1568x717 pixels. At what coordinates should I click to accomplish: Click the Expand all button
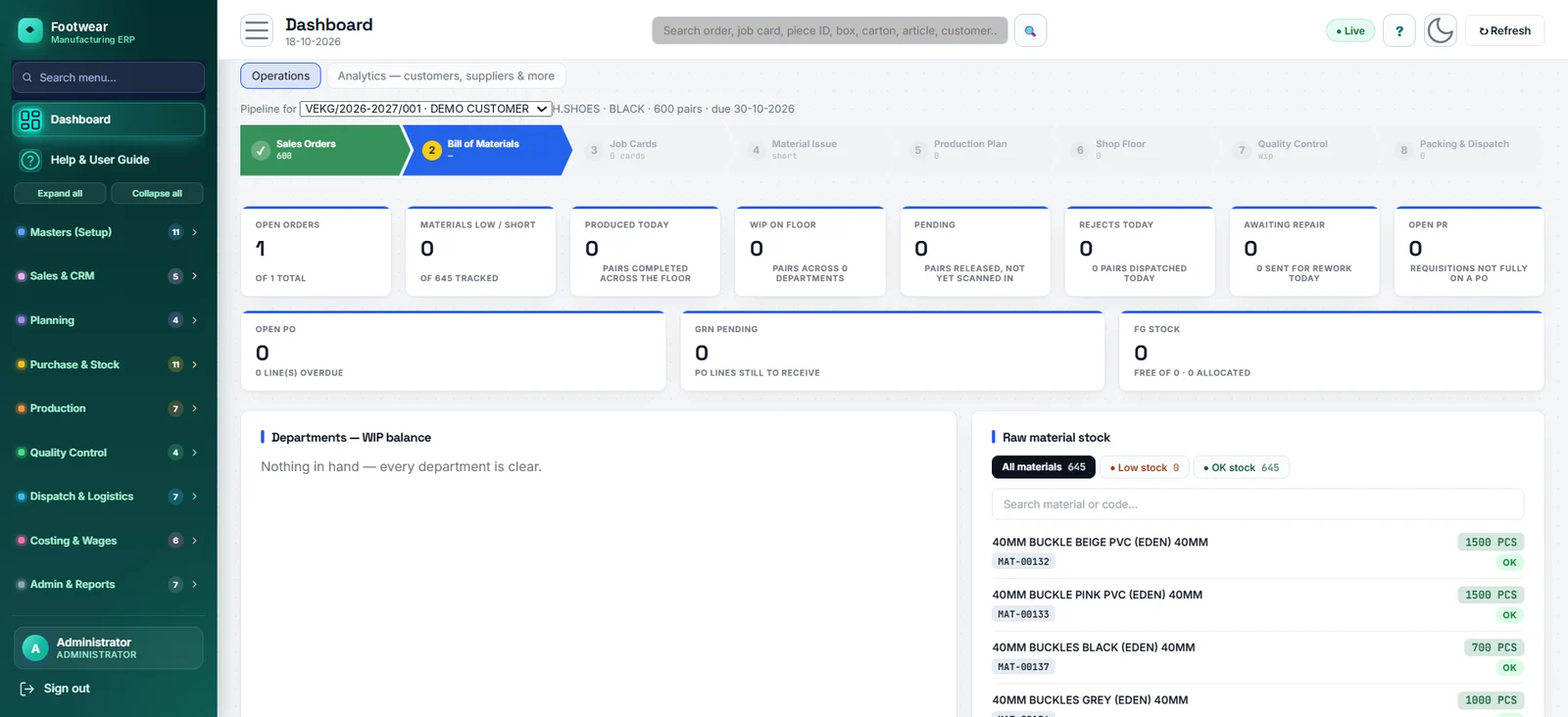point(60,193)
